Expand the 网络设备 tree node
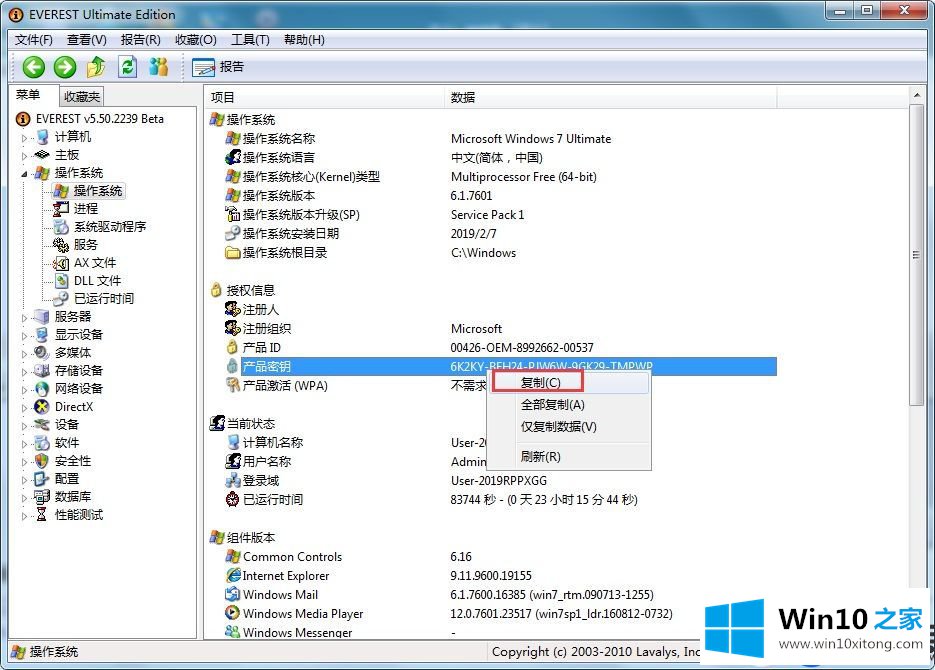The width and height of the screenshot is (935, 670). [24, 390]
